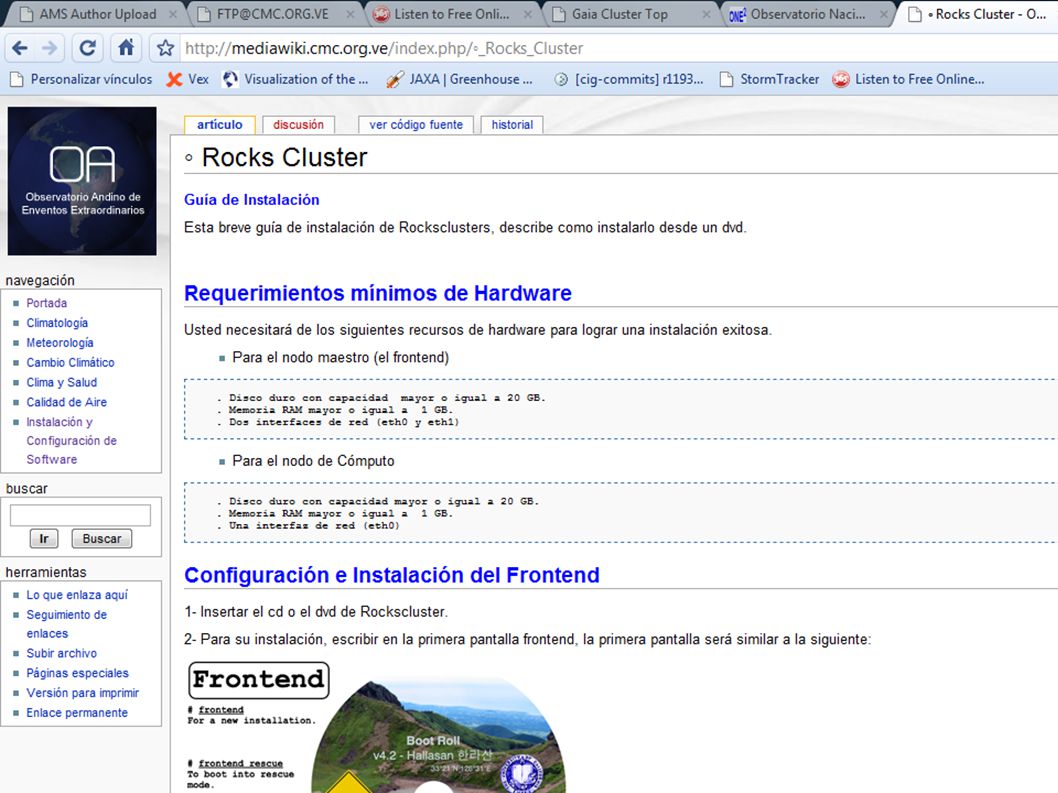Click the Observatorio Andino logo image
The height and width of the screenshot is (793, 1058).
82,181
